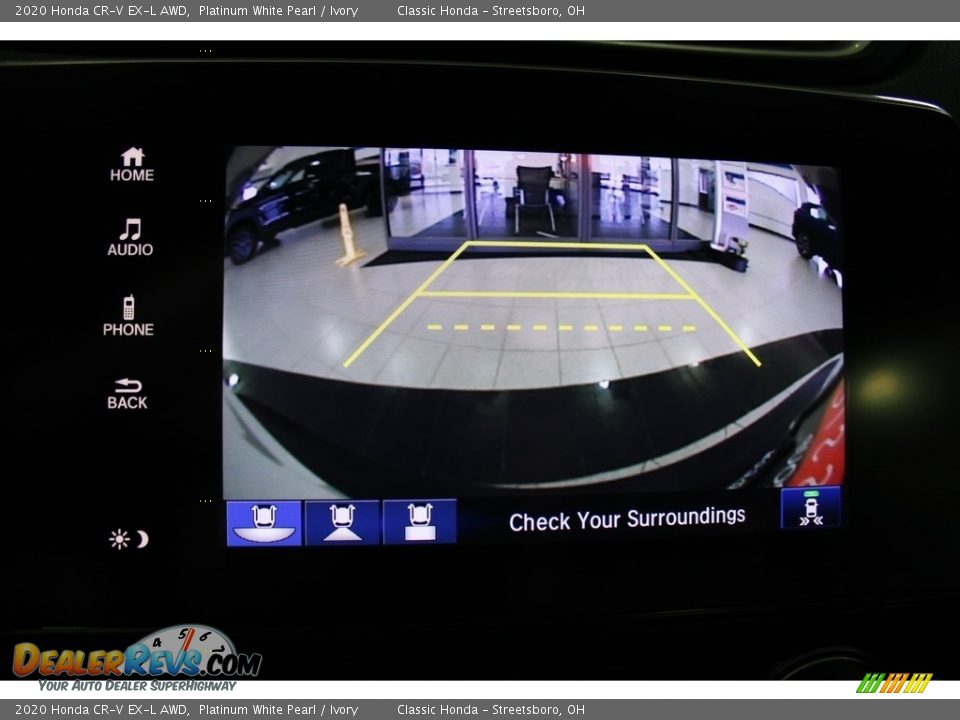
Task: Click the DealerRevs.com logo
Action: coord(137,660)
